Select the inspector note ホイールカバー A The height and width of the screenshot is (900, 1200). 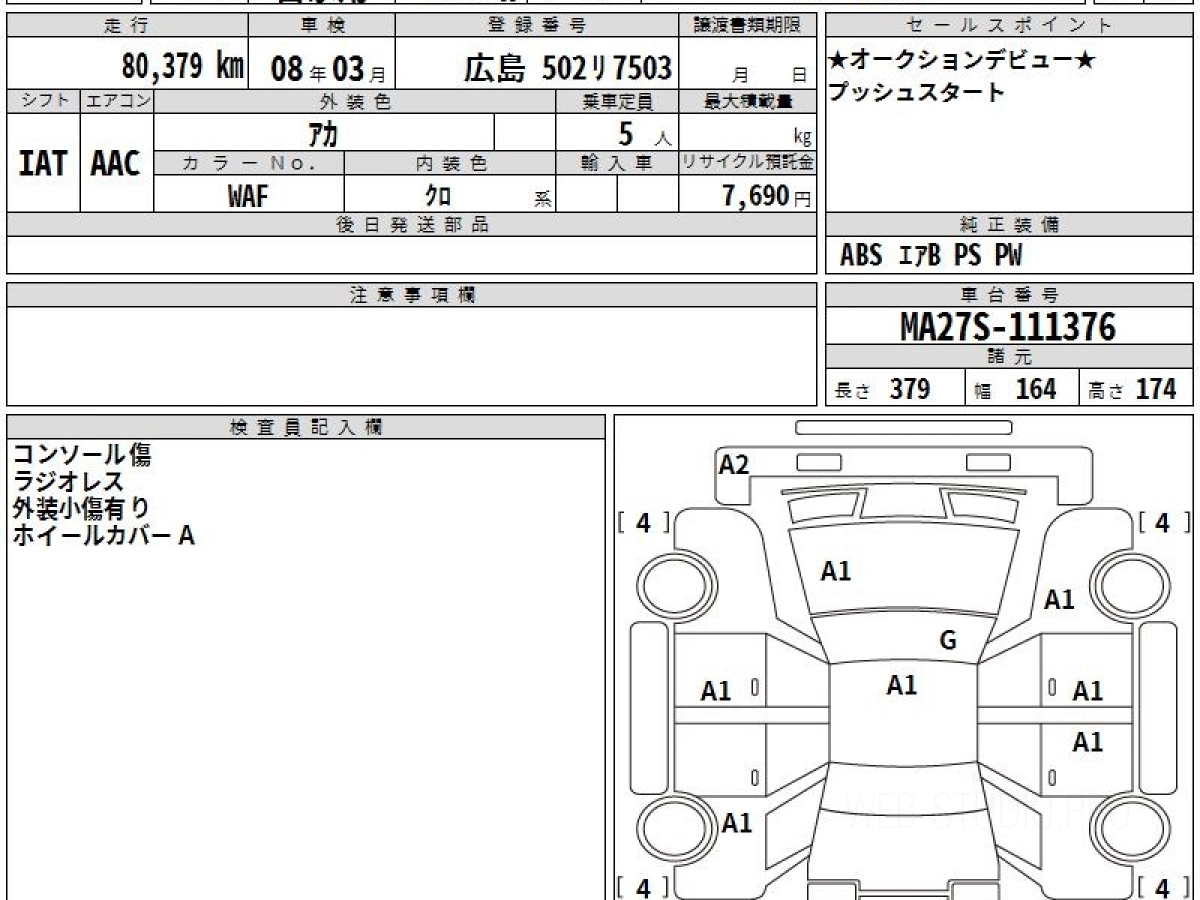[x=103, y=536]
